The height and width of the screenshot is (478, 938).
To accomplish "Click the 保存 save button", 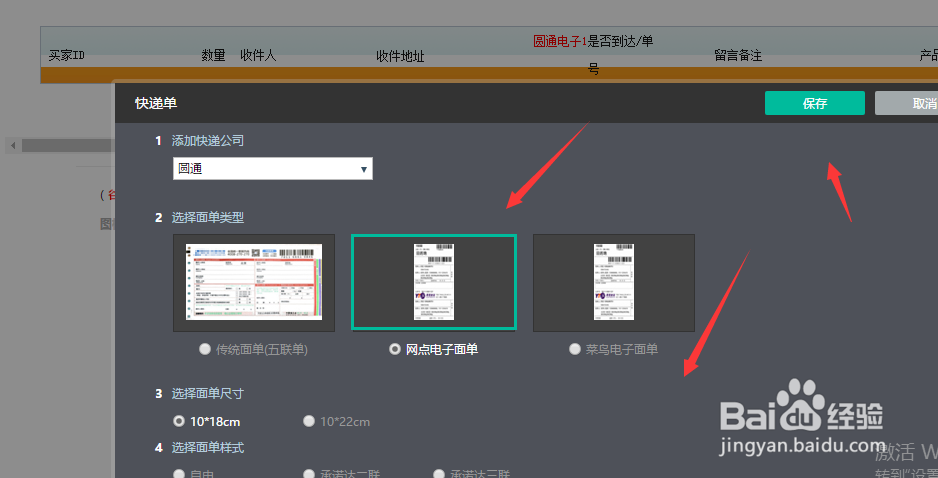I will pos(814,103).
